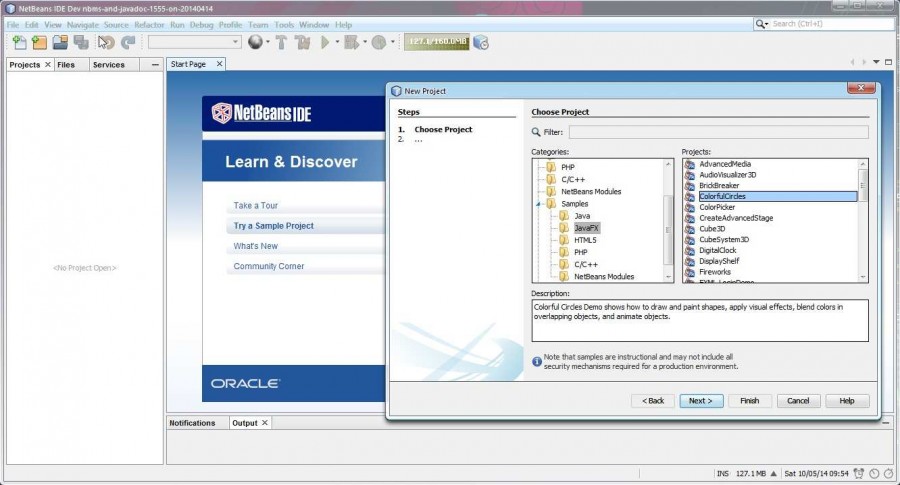Select the BrickBreaker sample project
The width and height of the screenshot is (900, 485).
(x=719, y=185)
